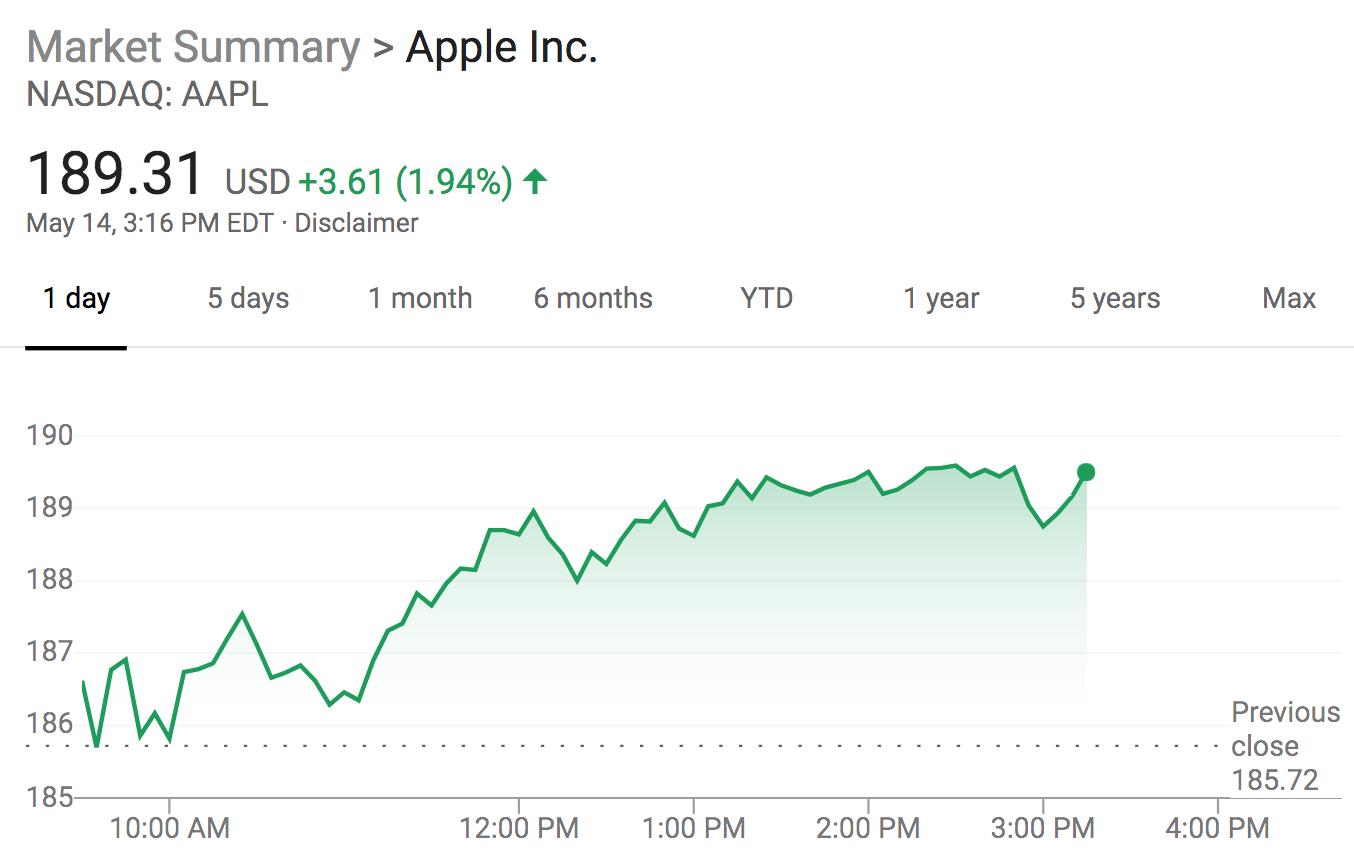
Task: Open the 1 month range tab
Action: 420,298
